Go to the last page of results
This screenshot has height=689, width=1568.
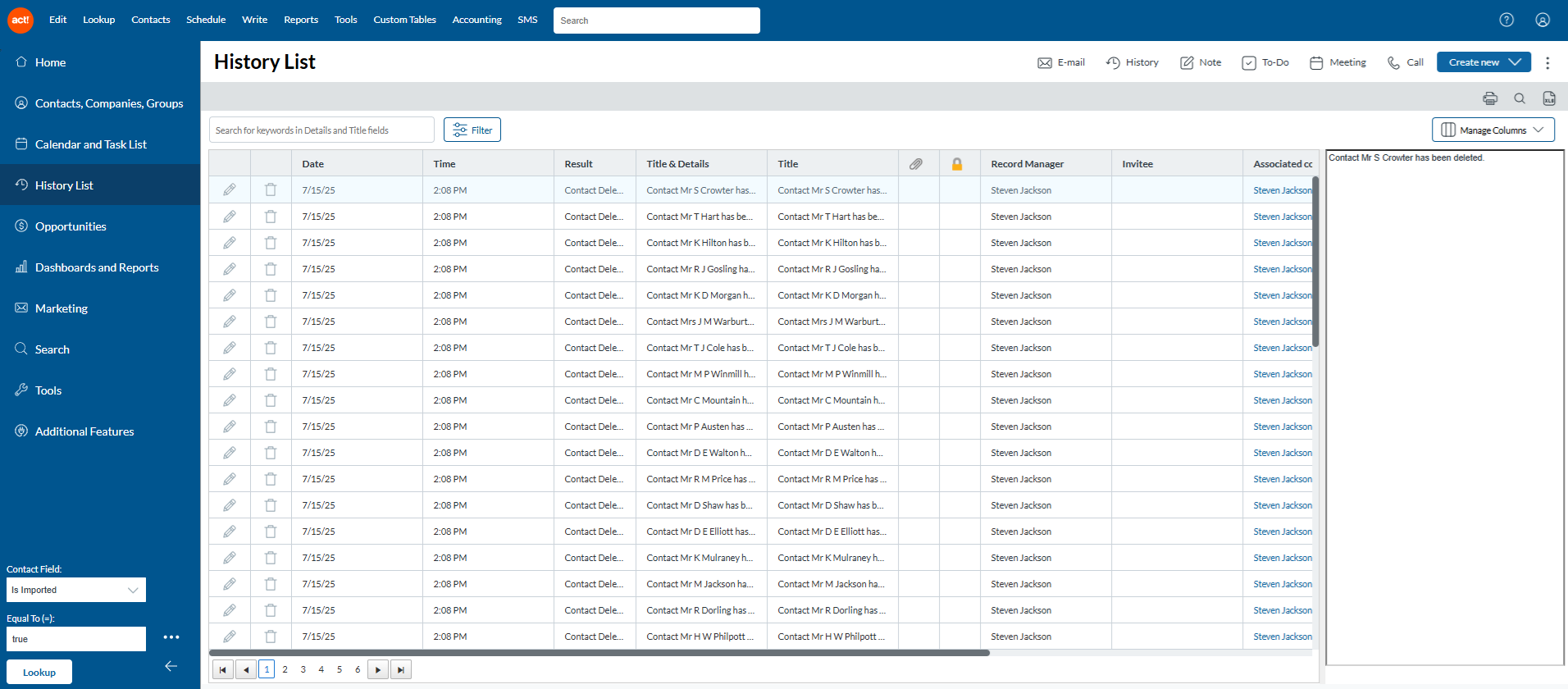click(401, 669)
